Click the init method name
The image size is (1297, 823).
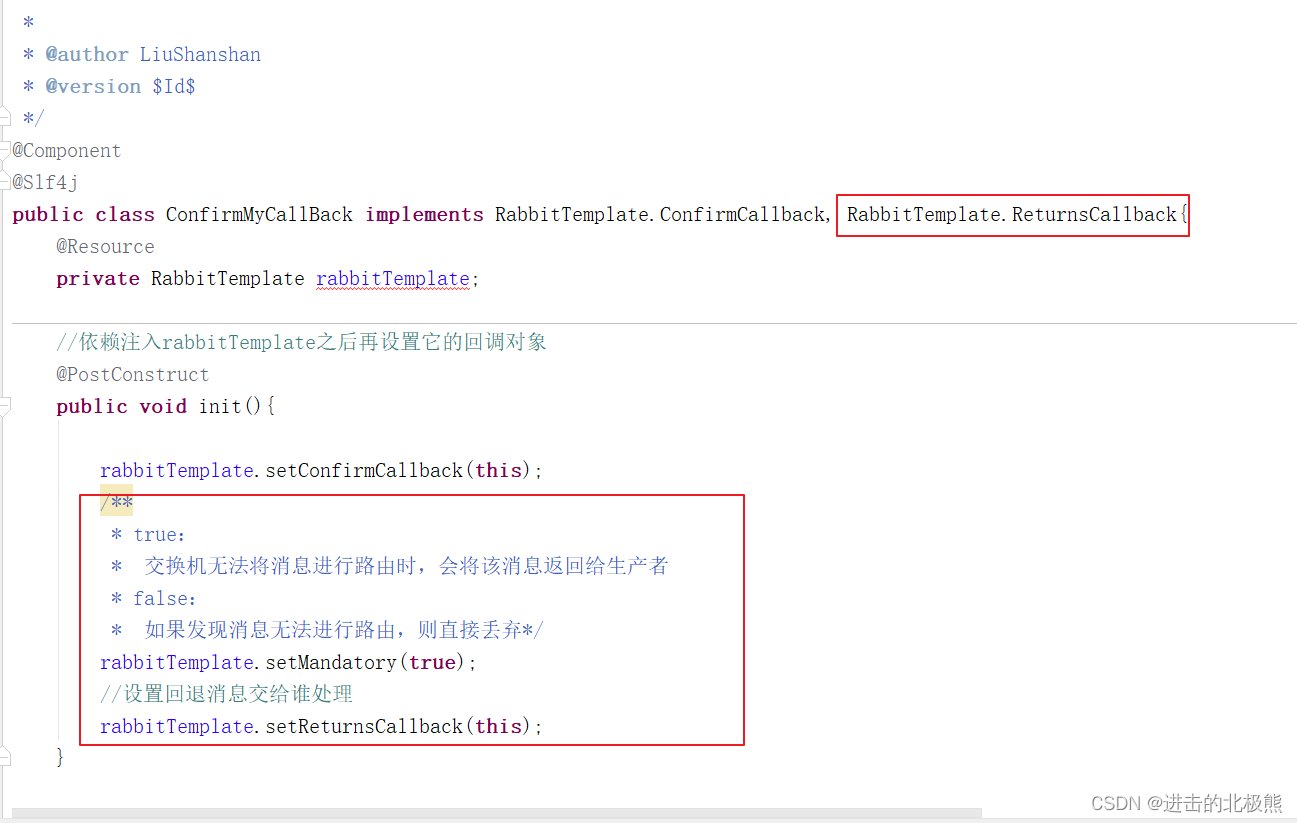pyautogui.click(x=220, y=407)
